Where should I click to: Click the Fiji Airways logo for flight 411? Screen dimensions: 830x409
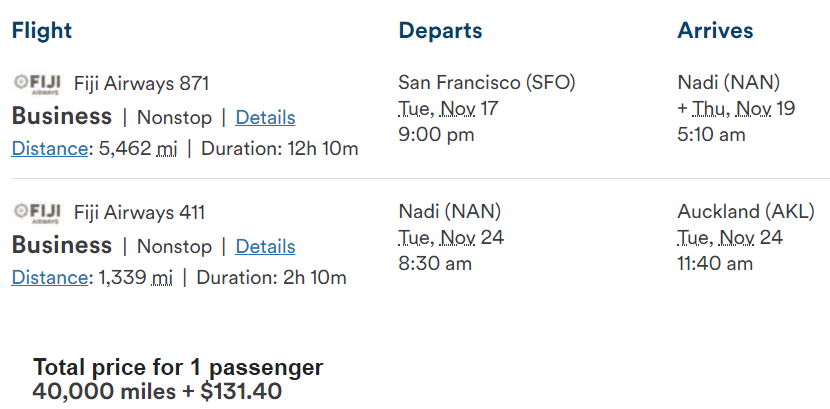(x=37, y=213)
